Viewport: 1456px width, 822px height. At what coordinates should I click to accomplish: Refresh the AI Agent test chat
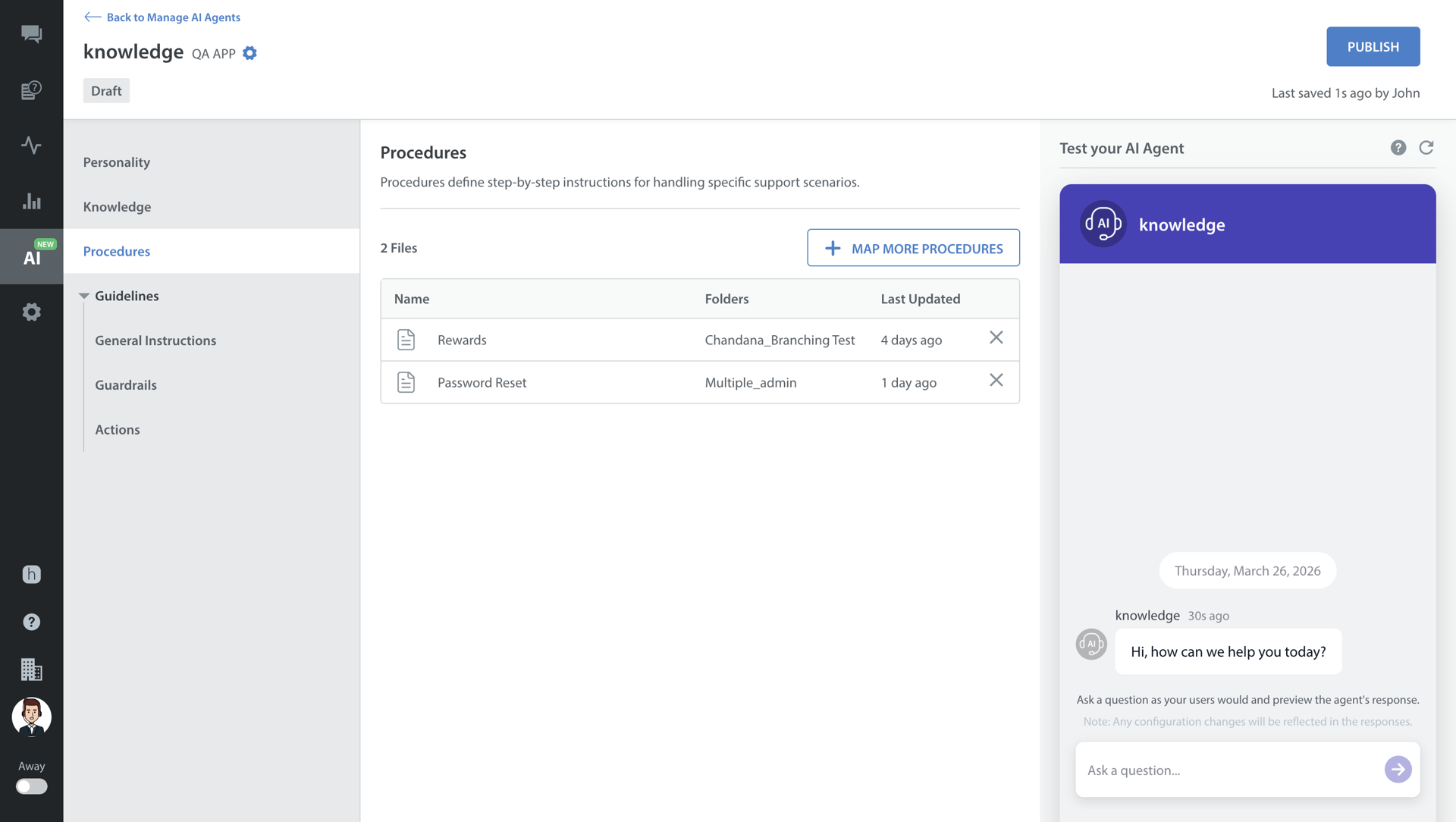click(x=1426, y=148)
